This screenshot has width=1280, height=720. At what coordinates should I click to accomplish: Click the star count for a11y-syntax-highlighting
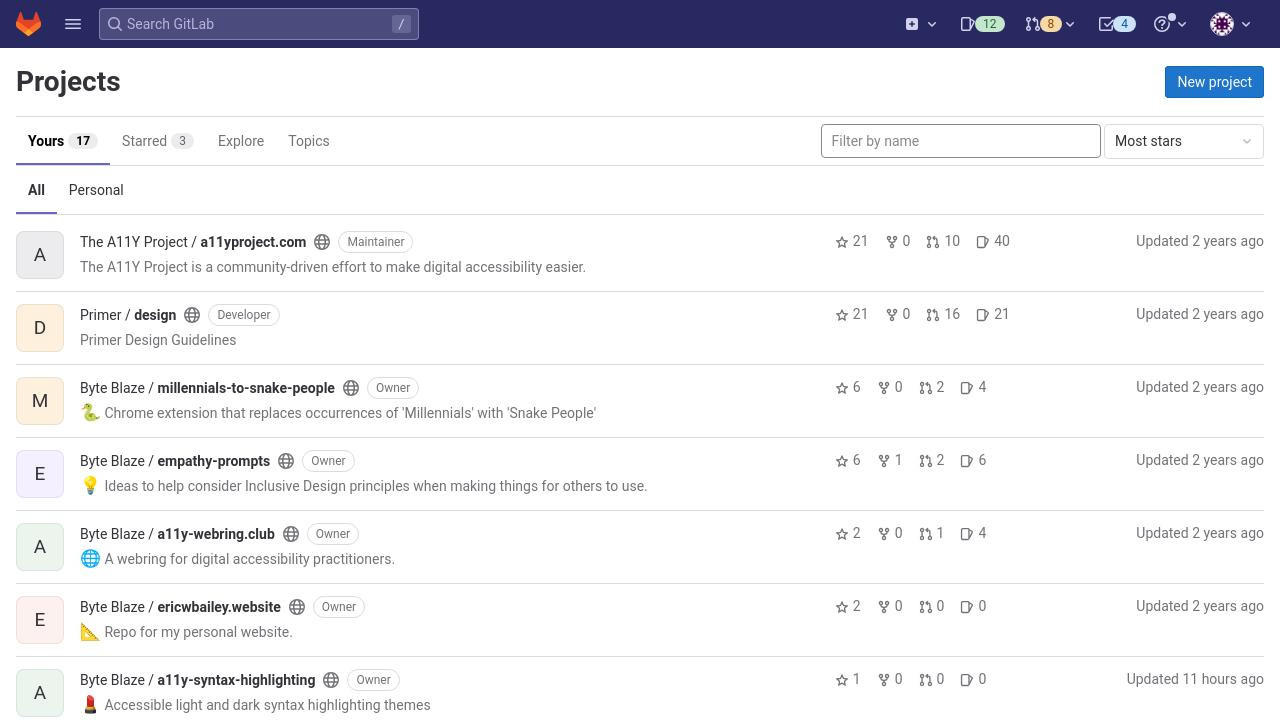tap(848, 680)
